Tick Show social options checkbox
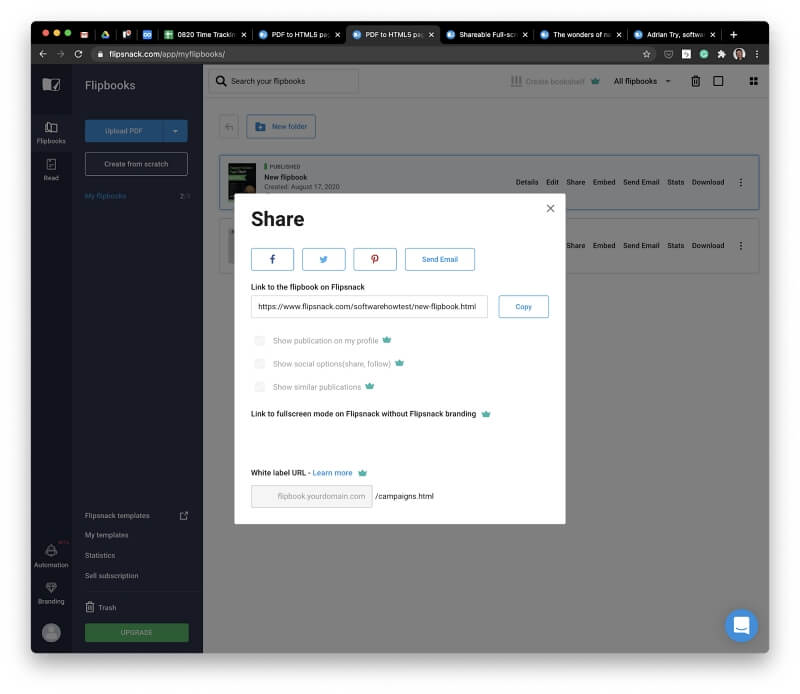 tap(260, 364)
